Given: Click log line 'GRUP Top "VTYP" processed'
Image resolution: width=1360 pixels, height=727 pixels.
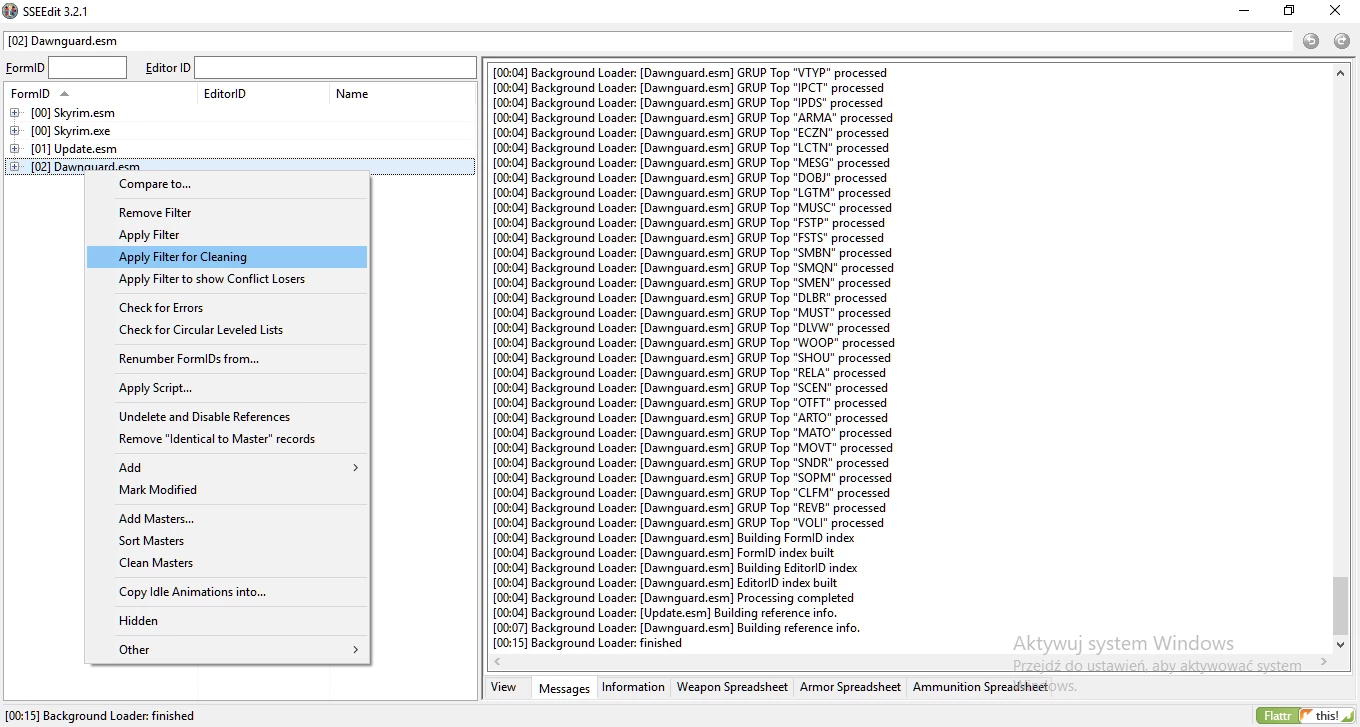Looking at the screenshot, I should pyautogui.click(x=689, y=73).
